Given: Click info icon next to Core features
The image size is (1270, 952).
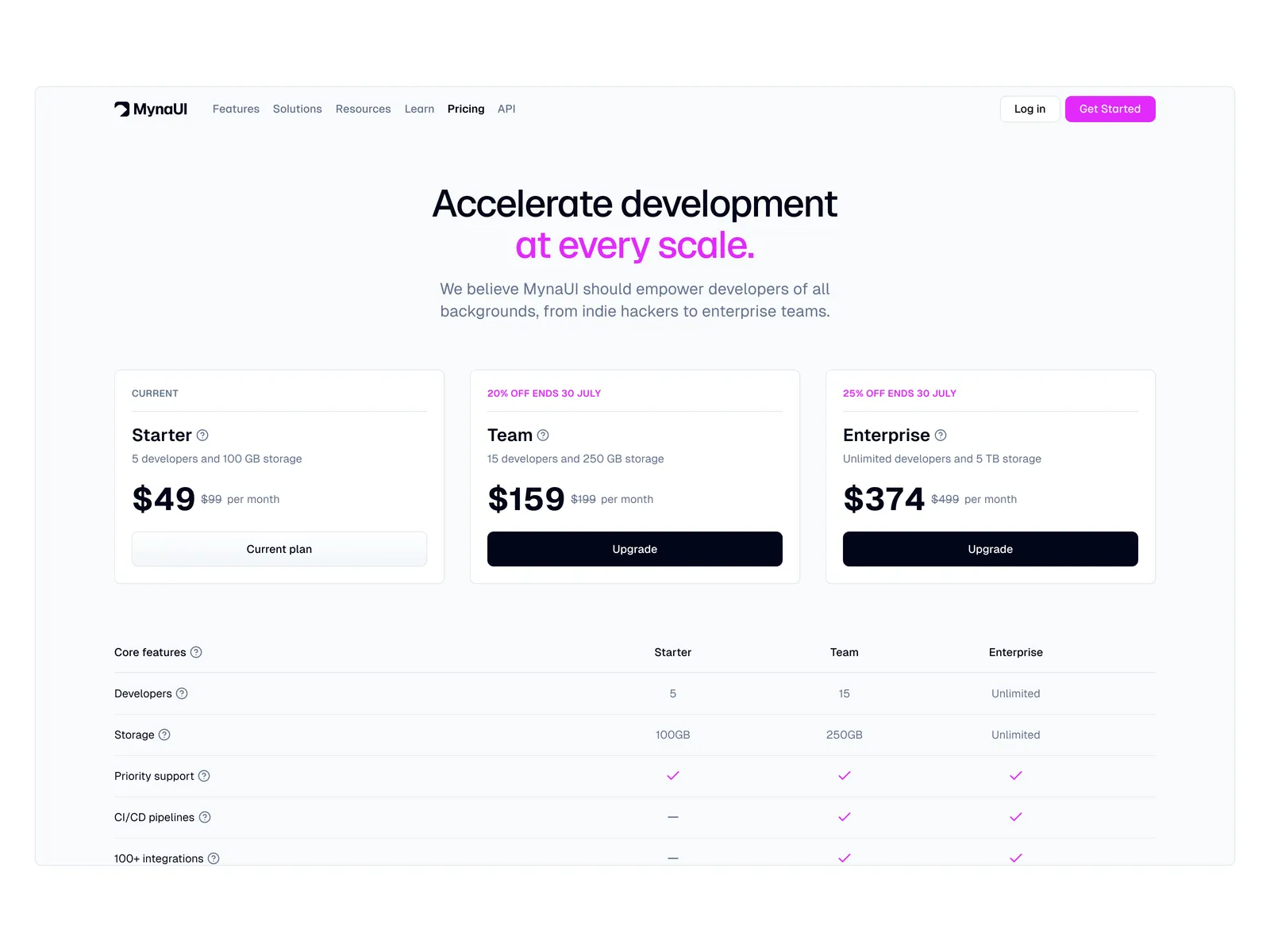Looking at the screenshot, I should click(196, 652).
